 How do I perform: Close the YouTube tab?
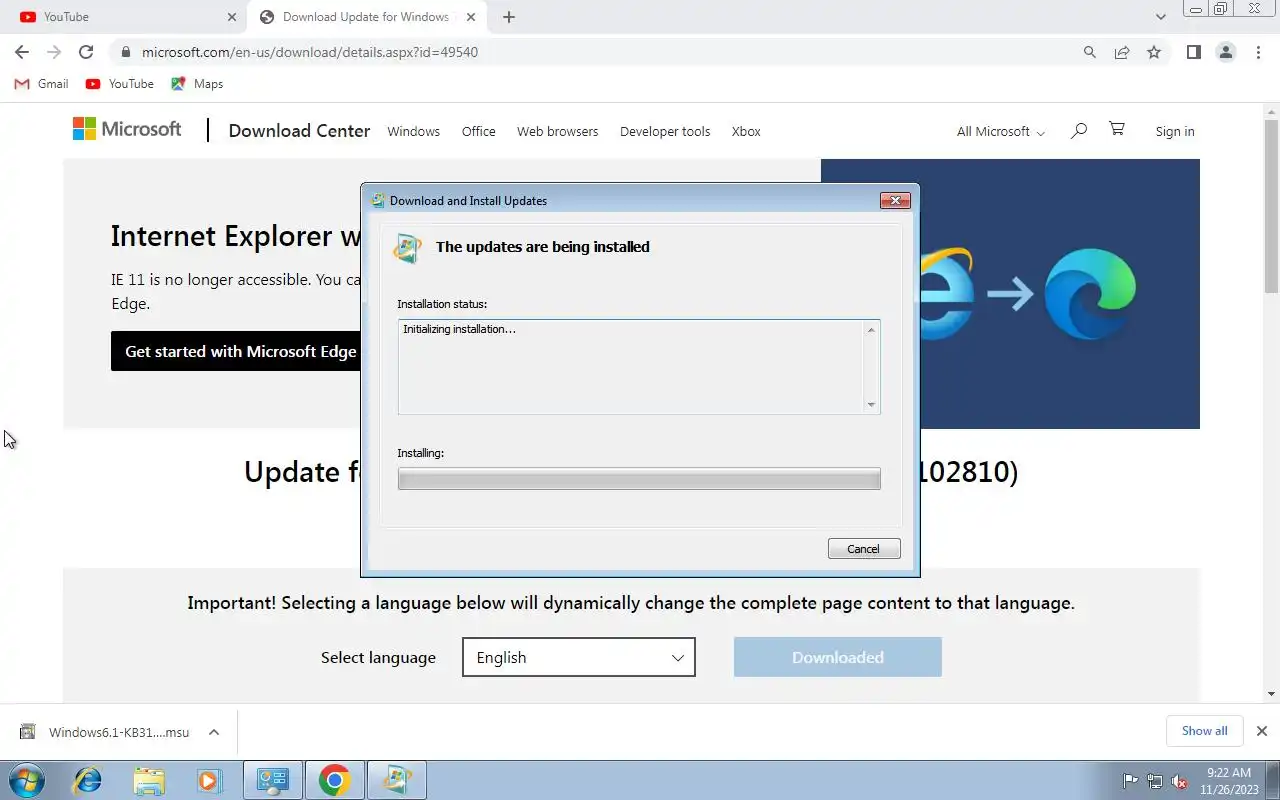[232, 17]
